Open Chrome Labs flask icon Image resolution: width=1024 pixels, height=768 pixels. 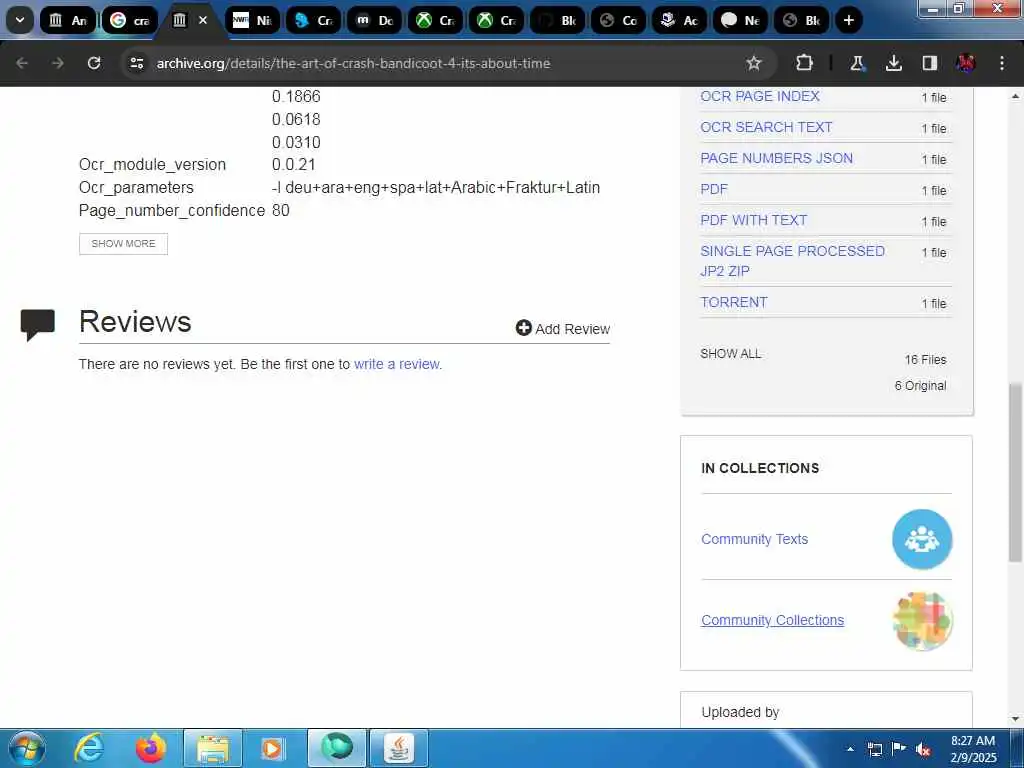(x=857, y=63)
